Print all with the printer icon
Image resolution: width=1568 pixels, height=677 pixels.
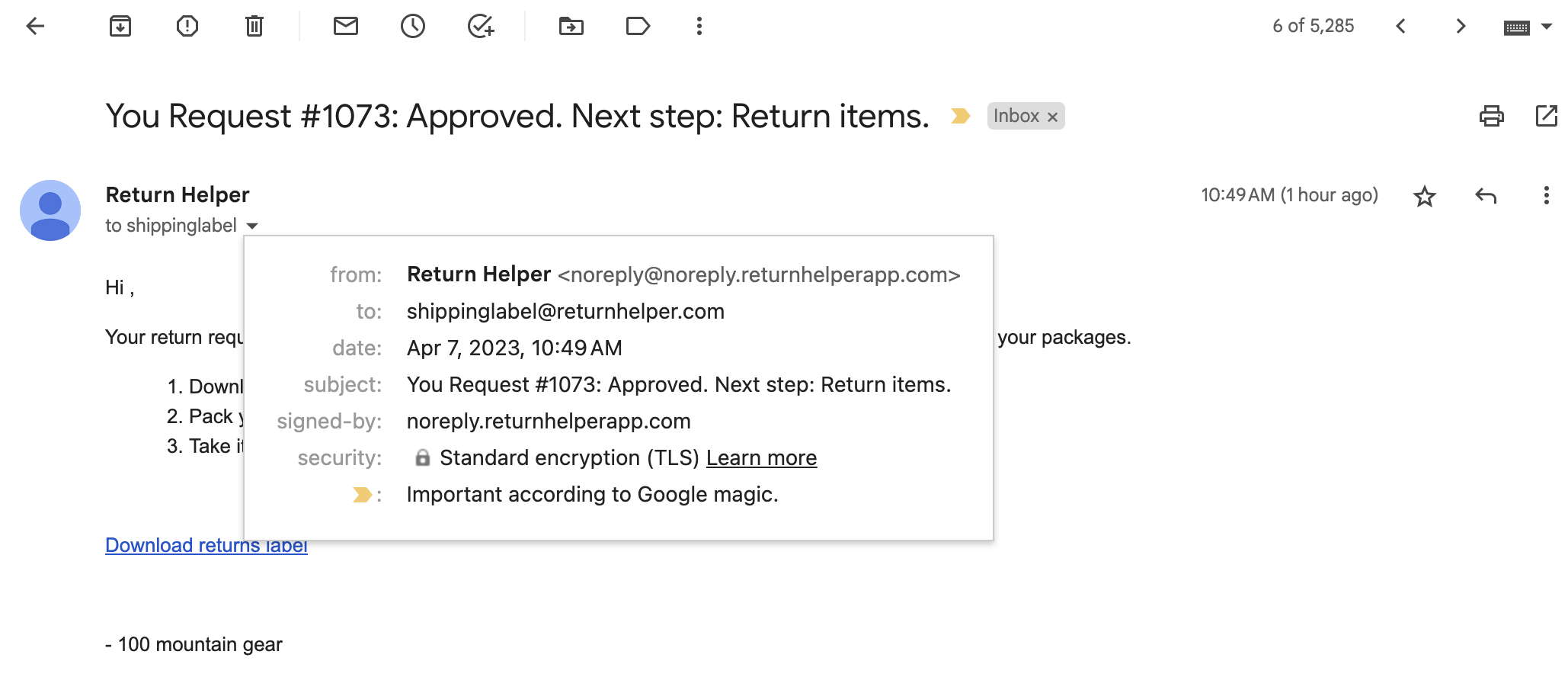click(1492, 116)
